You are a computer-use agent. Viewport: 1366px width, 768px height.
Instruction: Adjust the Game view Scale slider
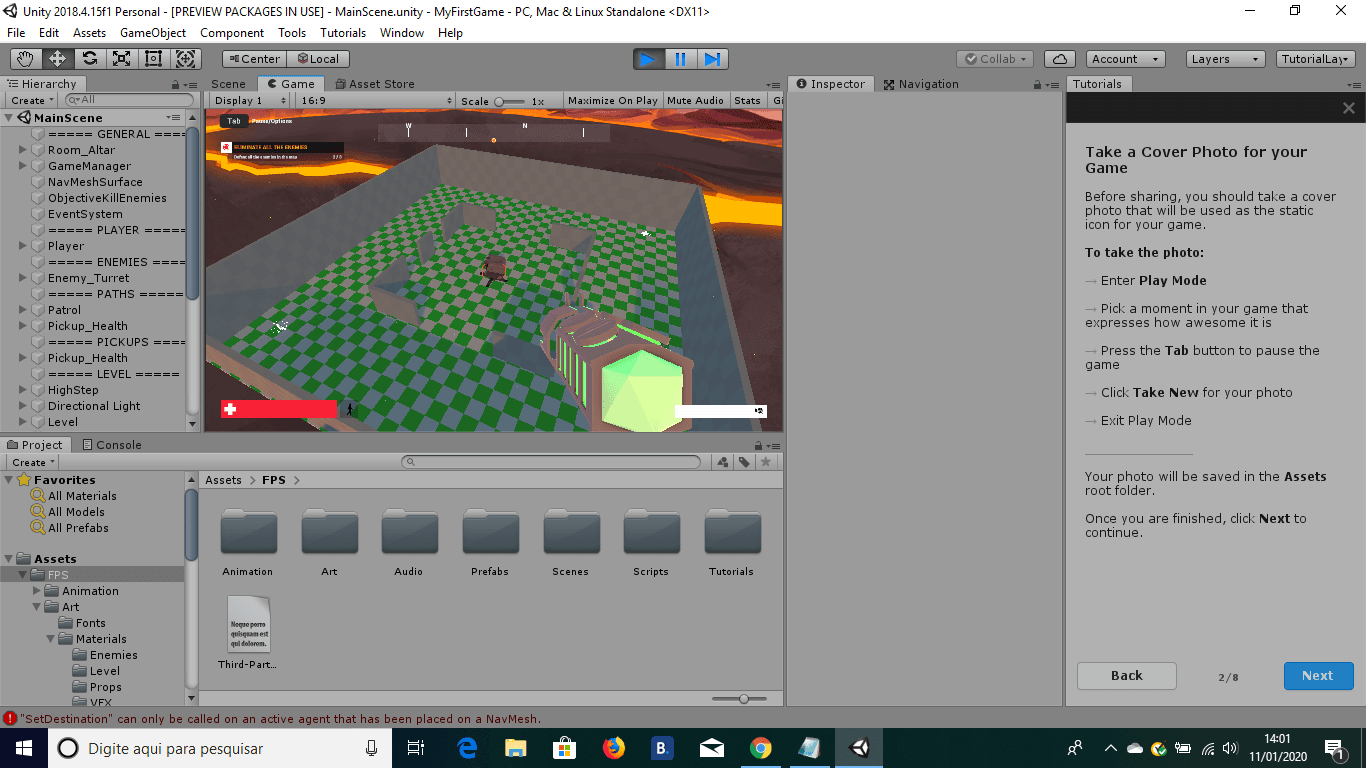pyautogui.click(x=509, y=101)
